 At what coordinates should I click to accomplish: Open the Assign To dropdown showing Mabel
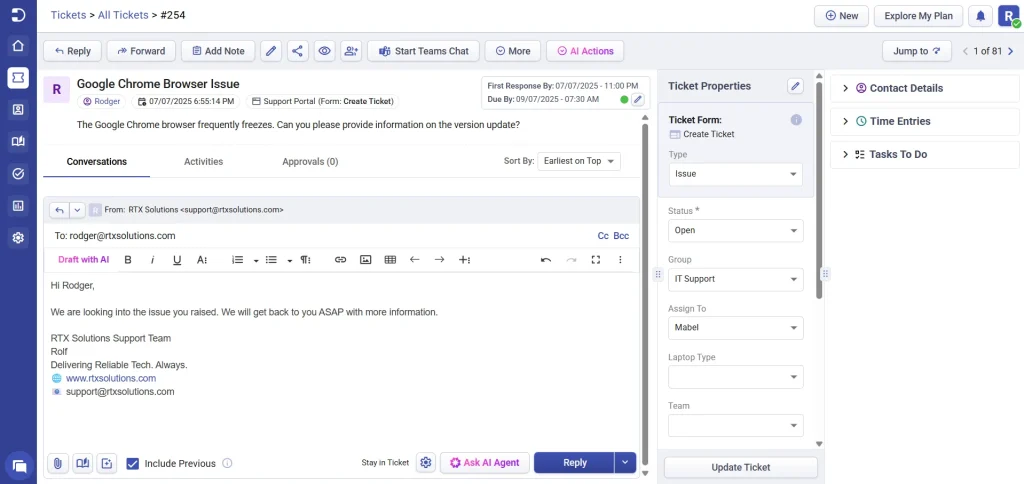(x=735, y=328)
